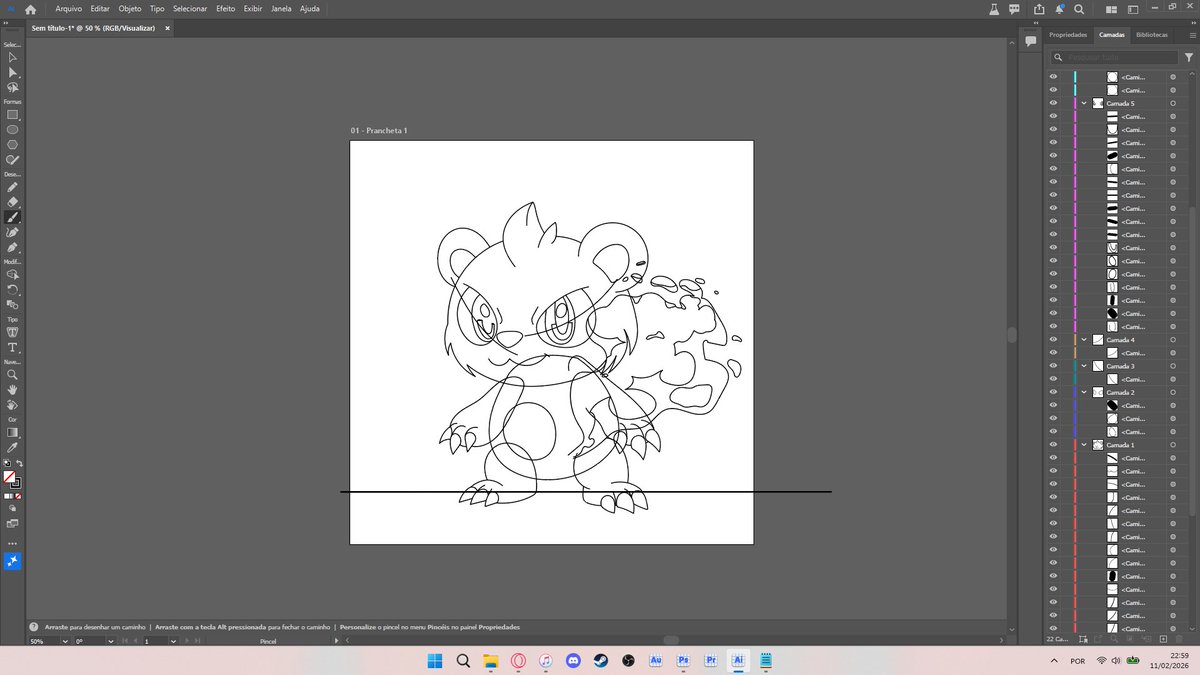Select the Rectangle shape tool
This screenshot has width=1200, height=675.
click(13, 115)
